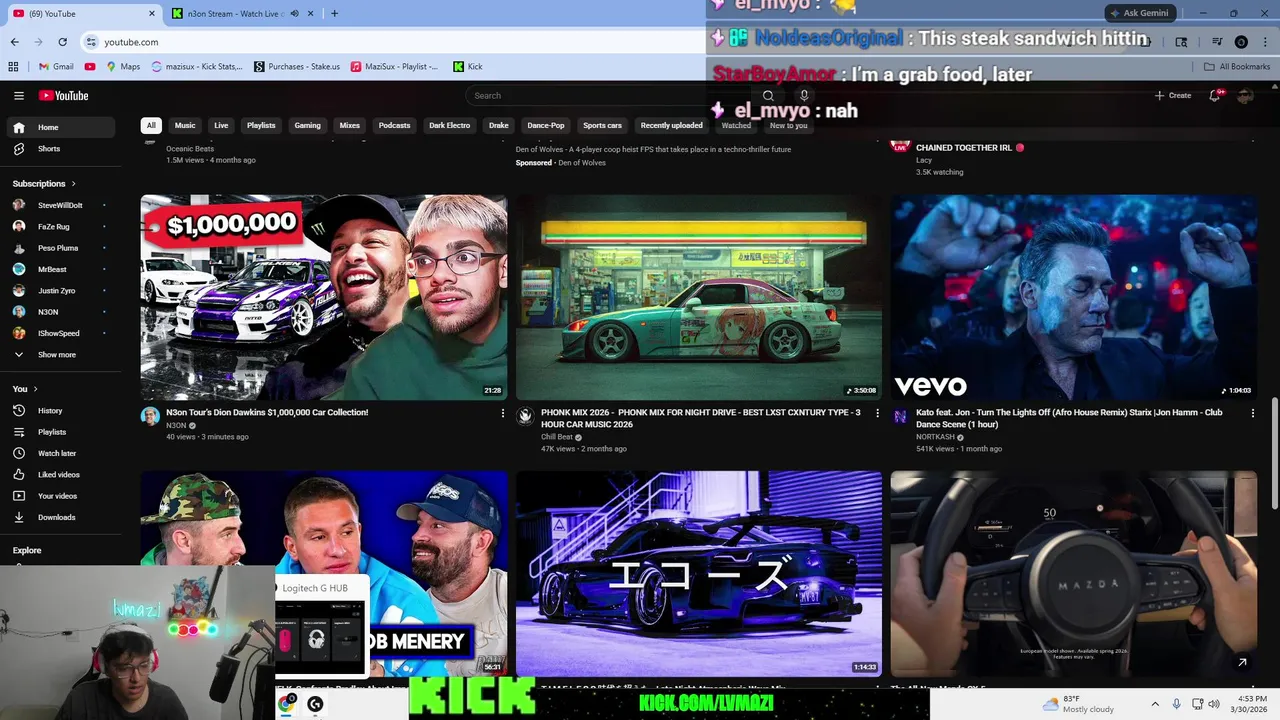Select the Podcasts filter chip
The height and width of the screenshot is (720, 1280).
pyautogui.click(x=394, y=126)
